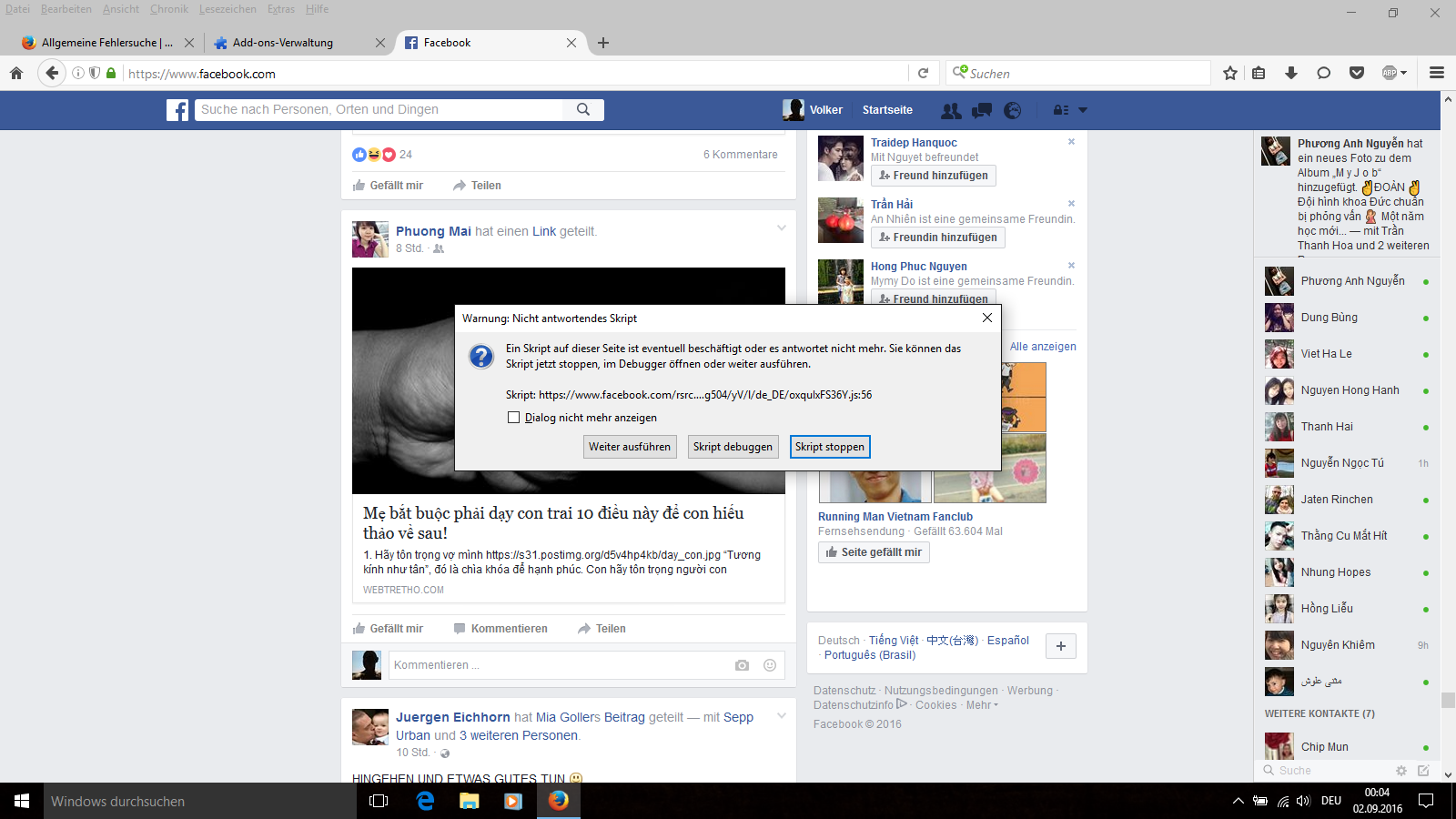The image size is (1456, 819).
Task: Open a new browser tab
Action: [x=603, y=43]
